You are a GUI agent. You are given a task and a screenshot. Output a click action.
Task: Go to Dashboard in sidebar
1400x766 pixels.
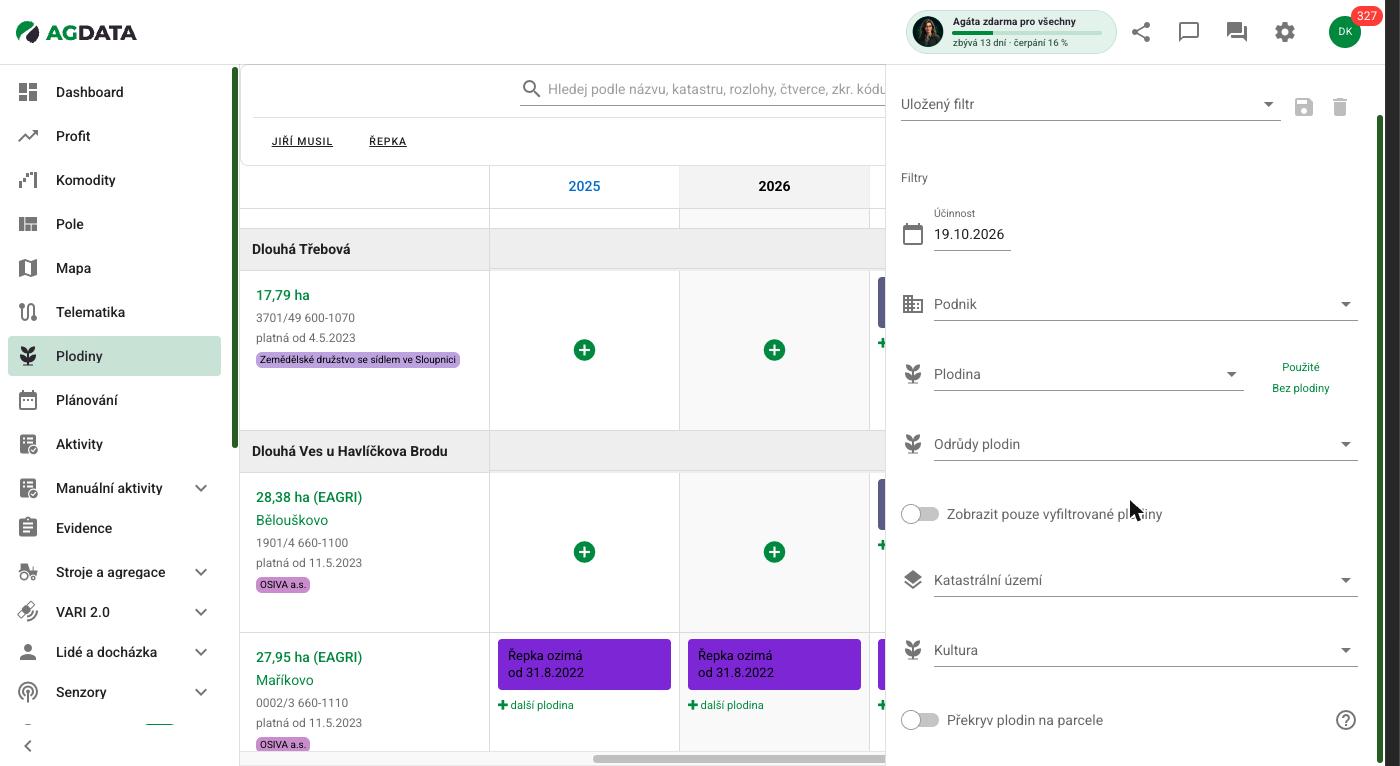pos(114,92)
